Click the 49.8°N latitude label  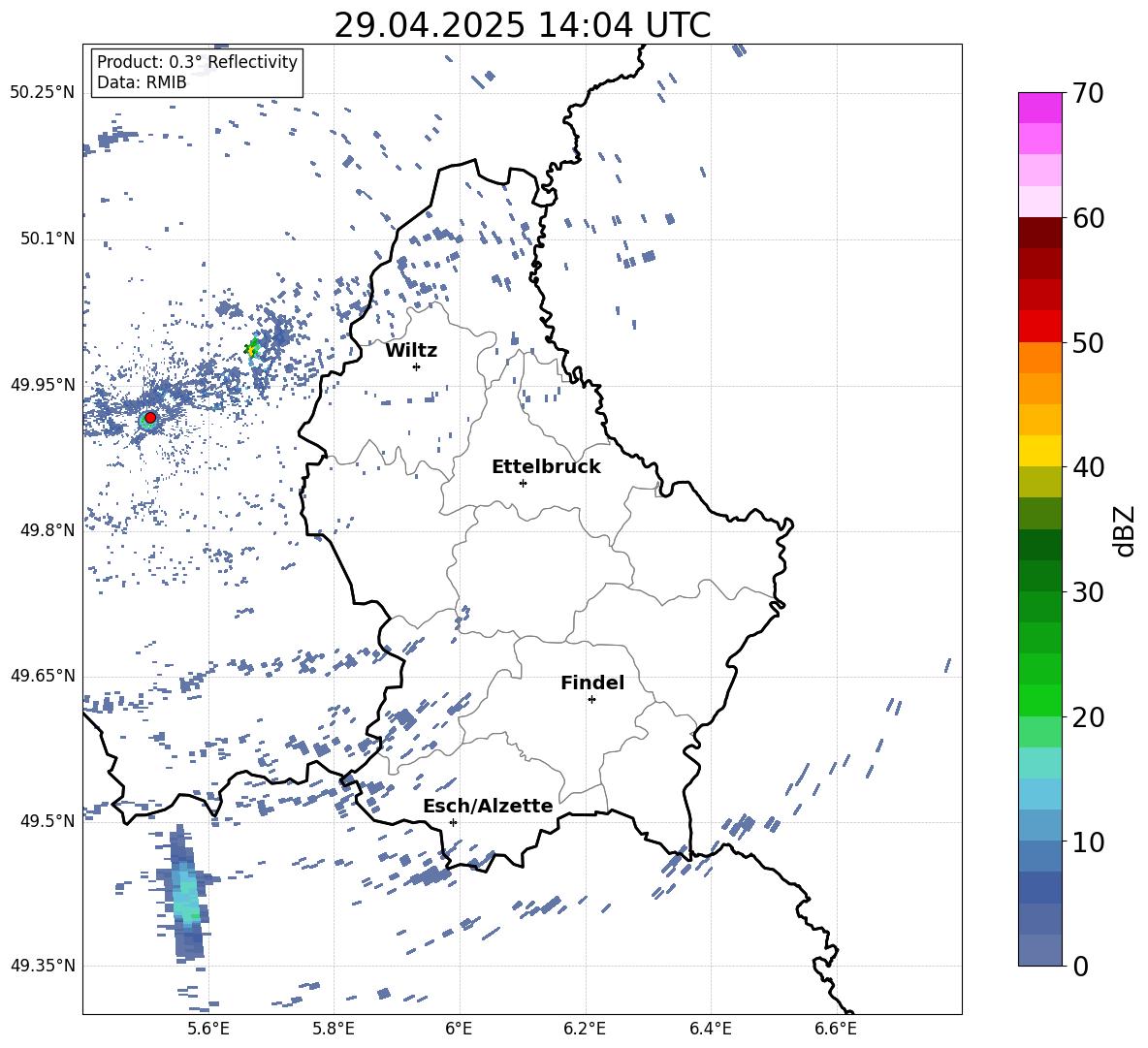(x=48, y=530)
